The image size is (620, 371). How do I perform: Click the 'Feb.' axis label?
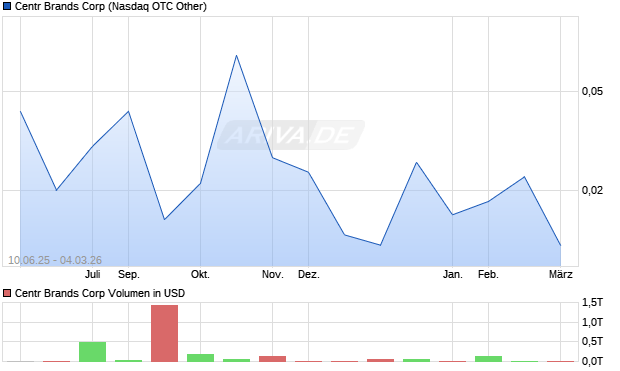point(488,274)
